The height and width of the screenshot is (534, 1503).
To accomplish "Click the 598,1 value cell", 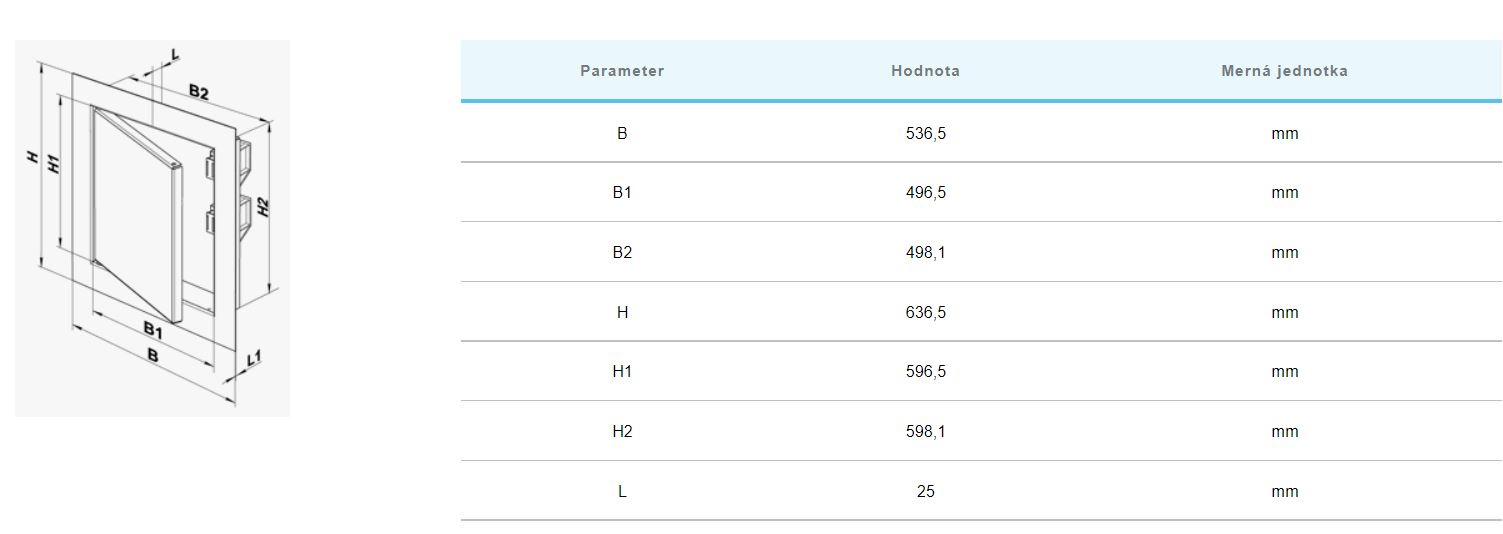I will [x=925, y=431].
